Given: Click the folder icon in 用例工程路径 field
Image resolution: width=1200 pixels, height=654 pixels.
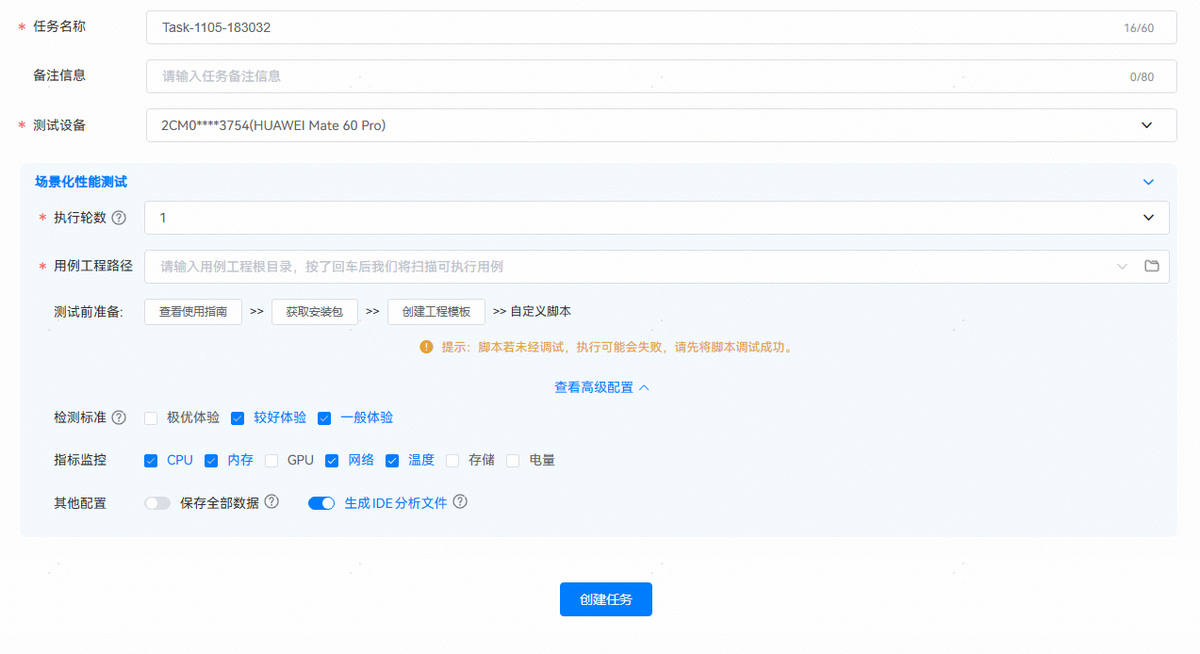Looking at the screenshot, I should click(1151, 266).
